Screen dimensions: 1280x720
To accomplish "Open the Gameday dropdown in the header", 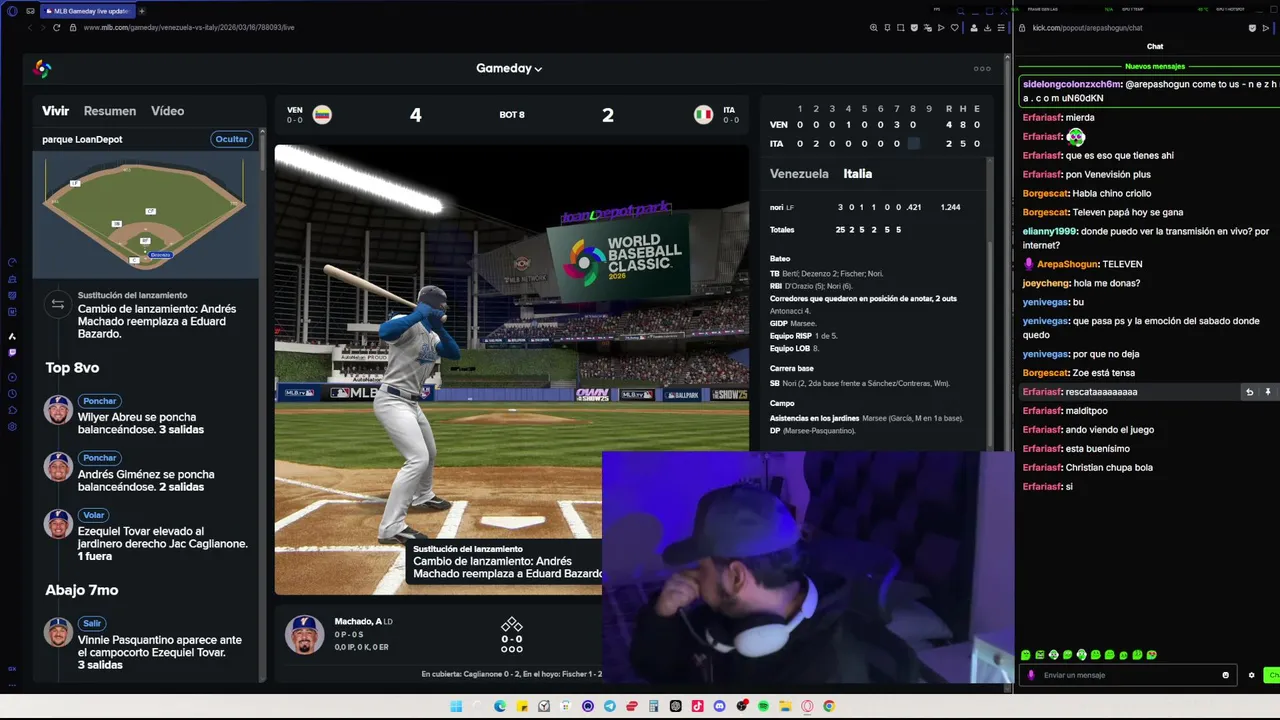I will [509, 68].
